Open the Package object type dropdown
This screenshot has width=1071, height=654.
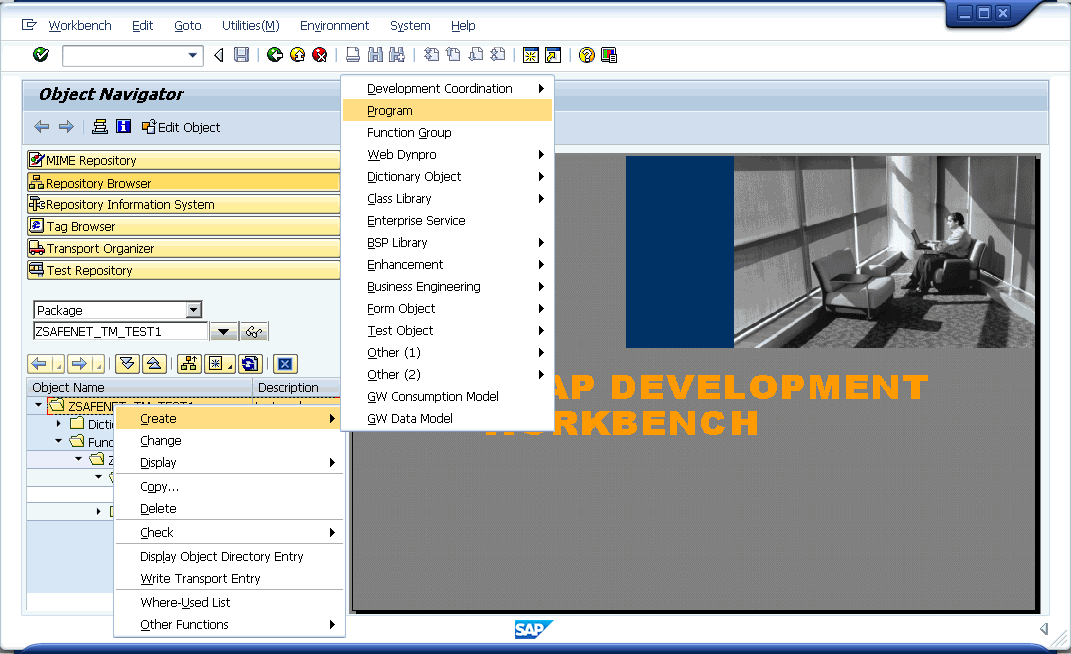tap(194, 310)
